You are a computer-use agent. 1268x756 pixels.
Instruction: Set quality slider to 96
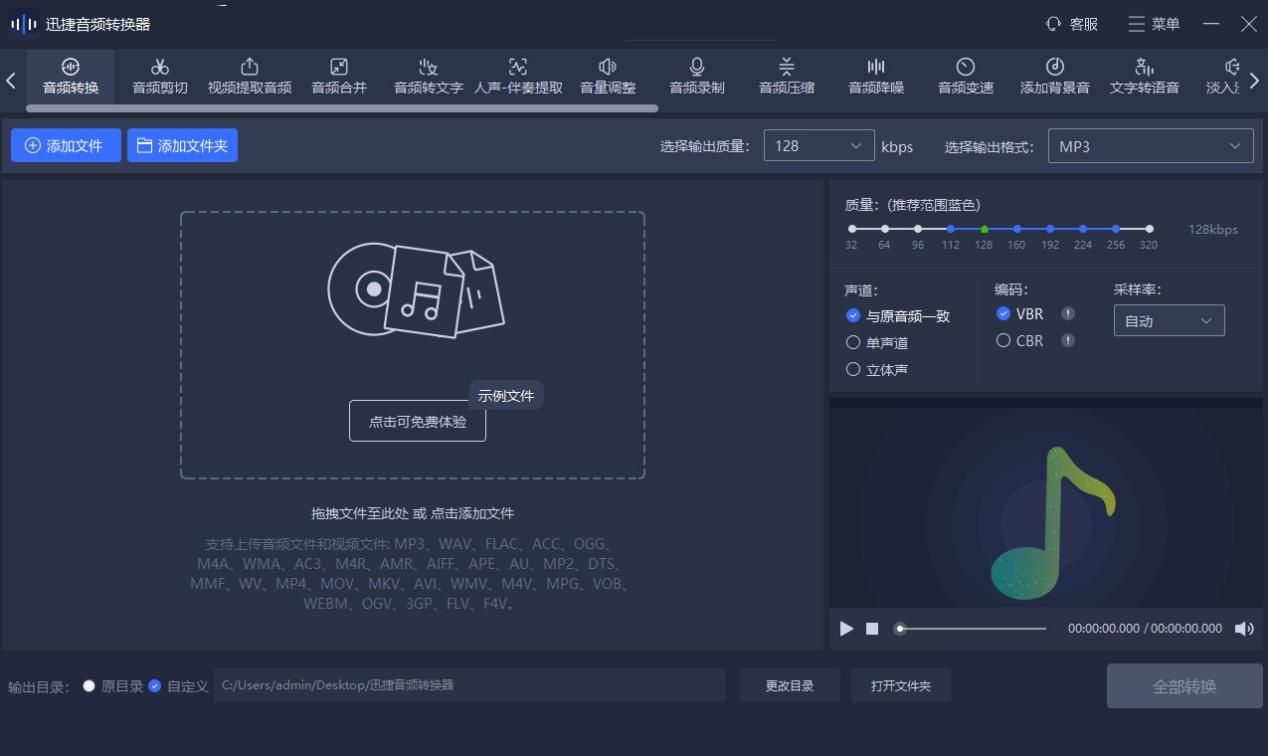[x=918, y=229]
